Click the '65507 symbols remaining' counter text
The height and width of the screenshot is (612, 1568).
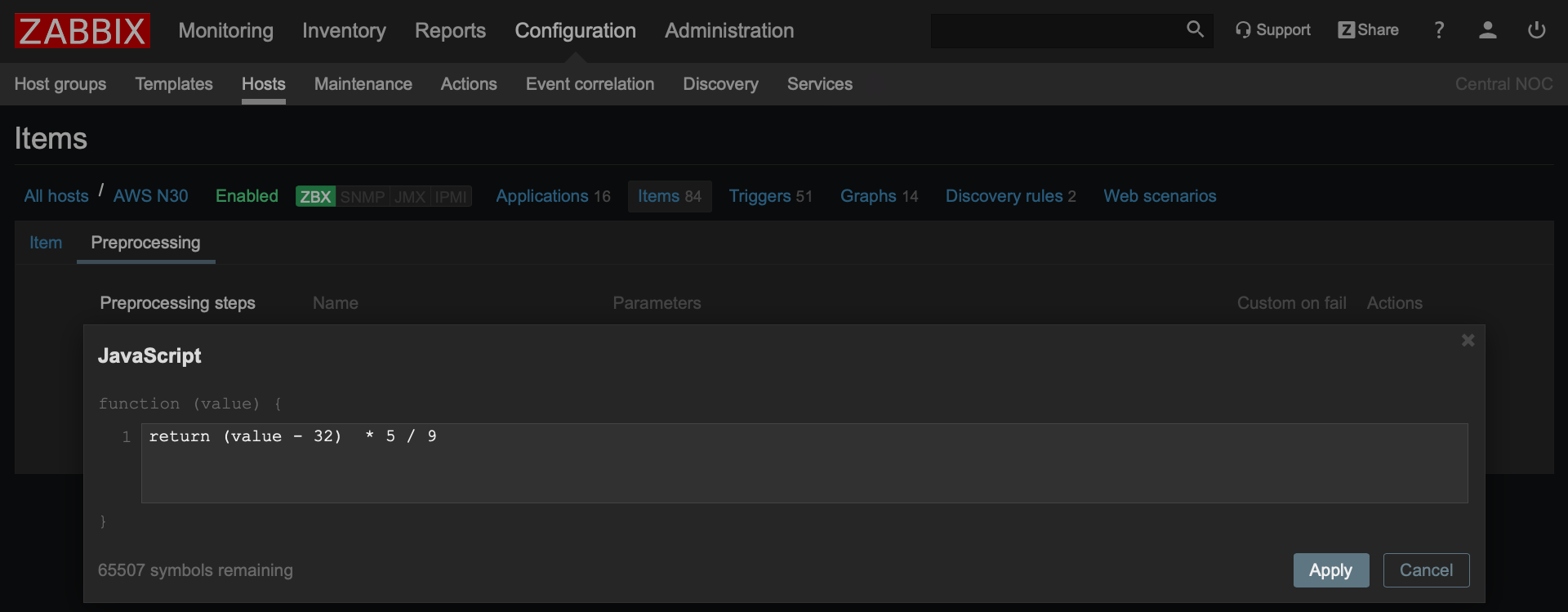[x=195, y=570]
